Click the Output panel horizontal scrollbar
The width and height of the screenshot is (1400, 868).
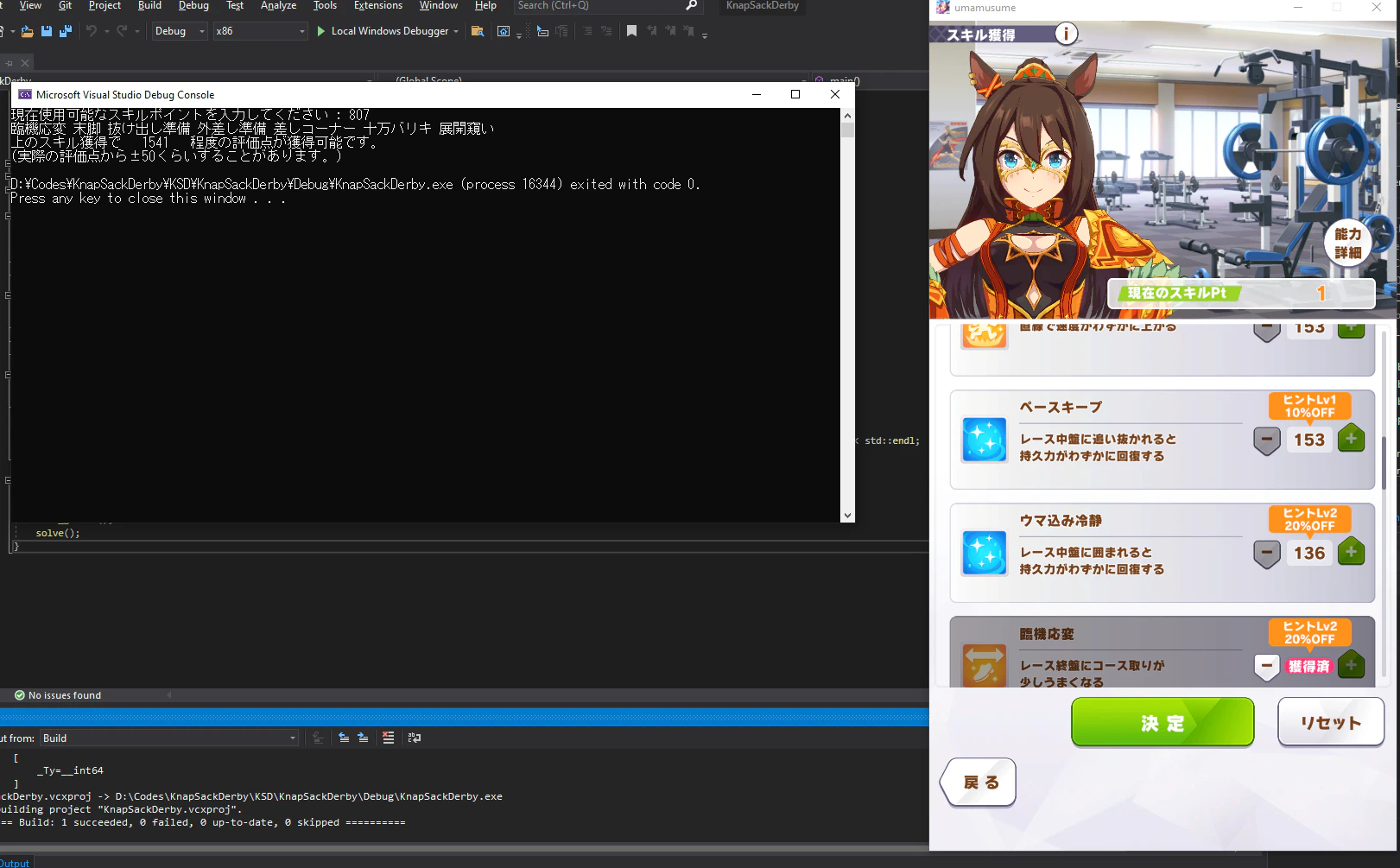[464, 847]
